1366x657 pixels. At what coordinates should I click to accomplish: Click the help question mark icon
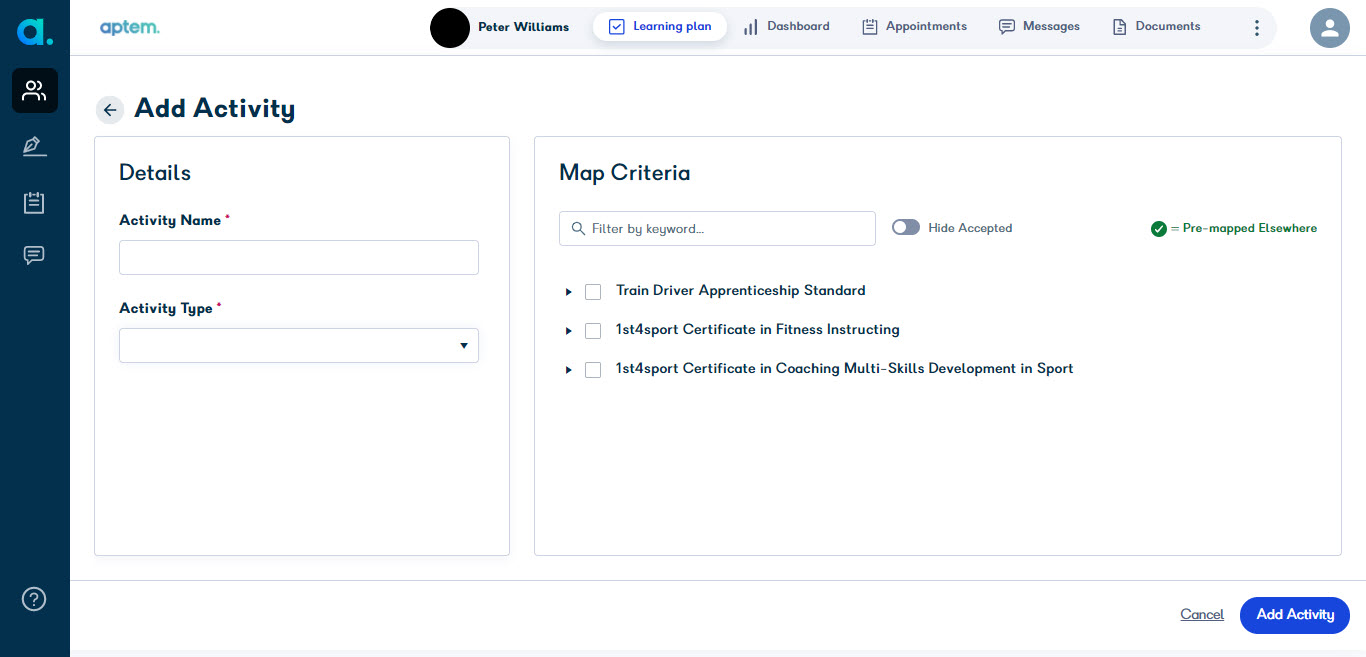(34, 599)
